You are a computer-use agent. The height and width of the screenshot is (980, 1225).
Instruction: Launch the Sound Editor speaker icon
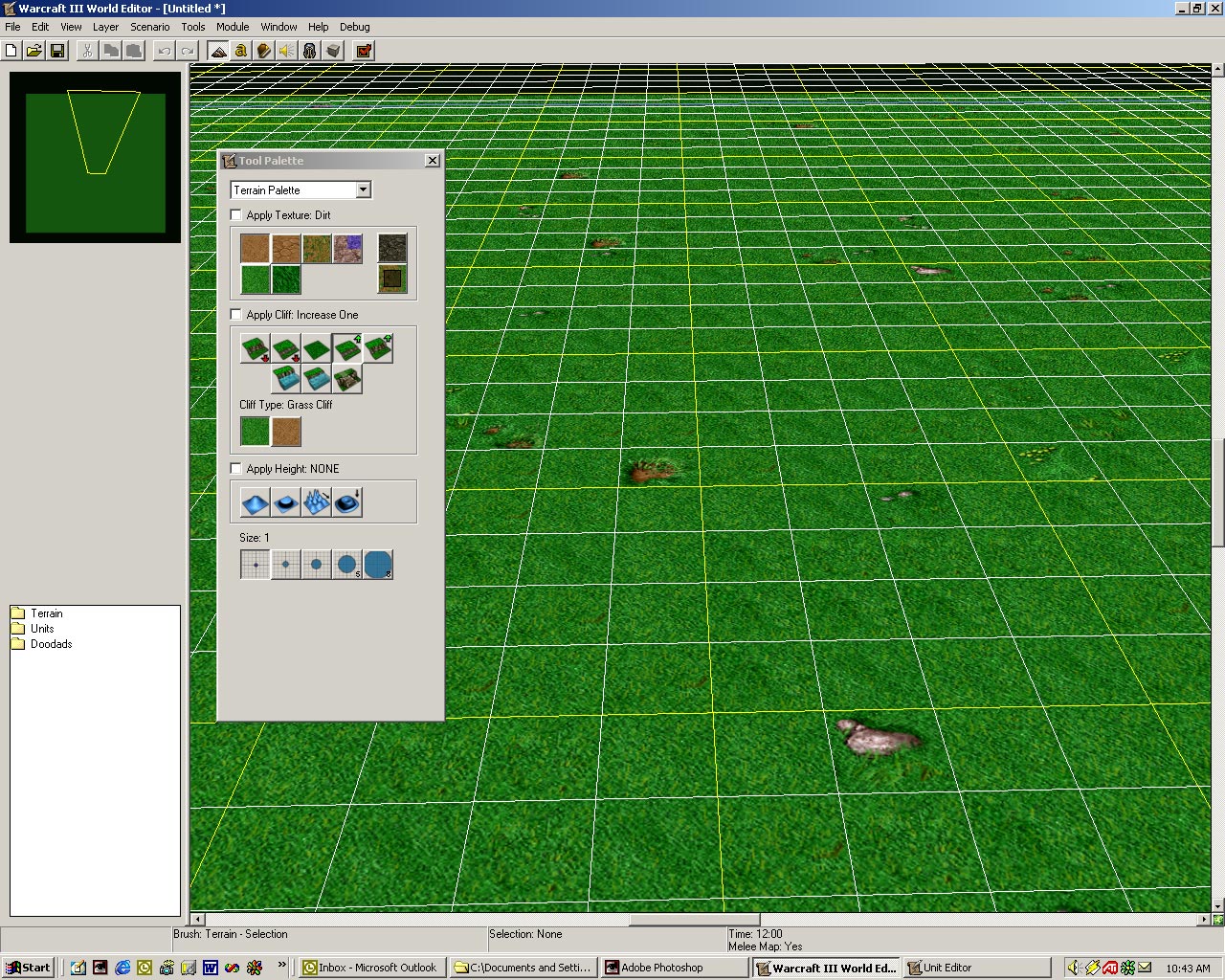(287, 51)
